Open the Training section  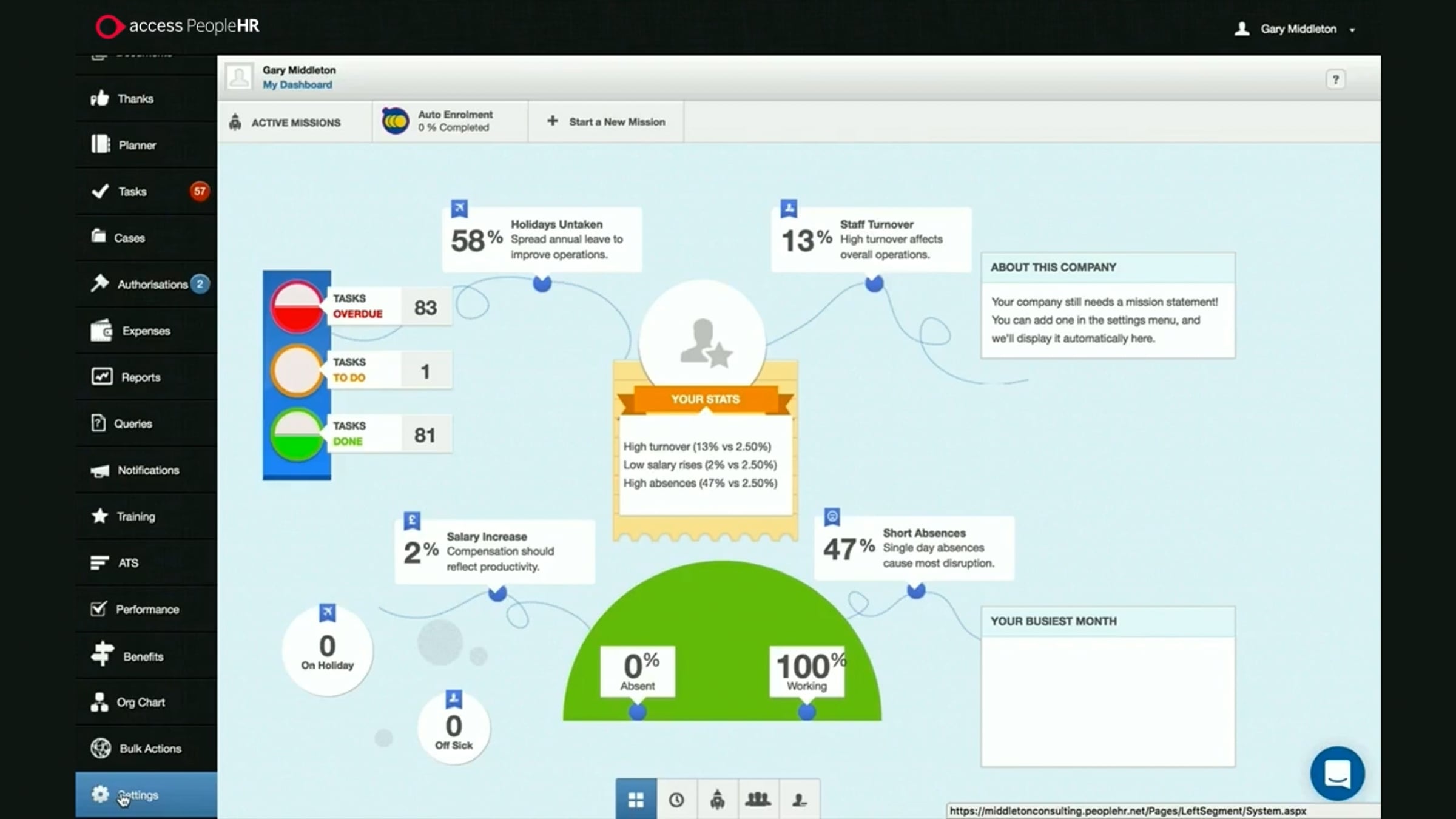click(136, 516)
